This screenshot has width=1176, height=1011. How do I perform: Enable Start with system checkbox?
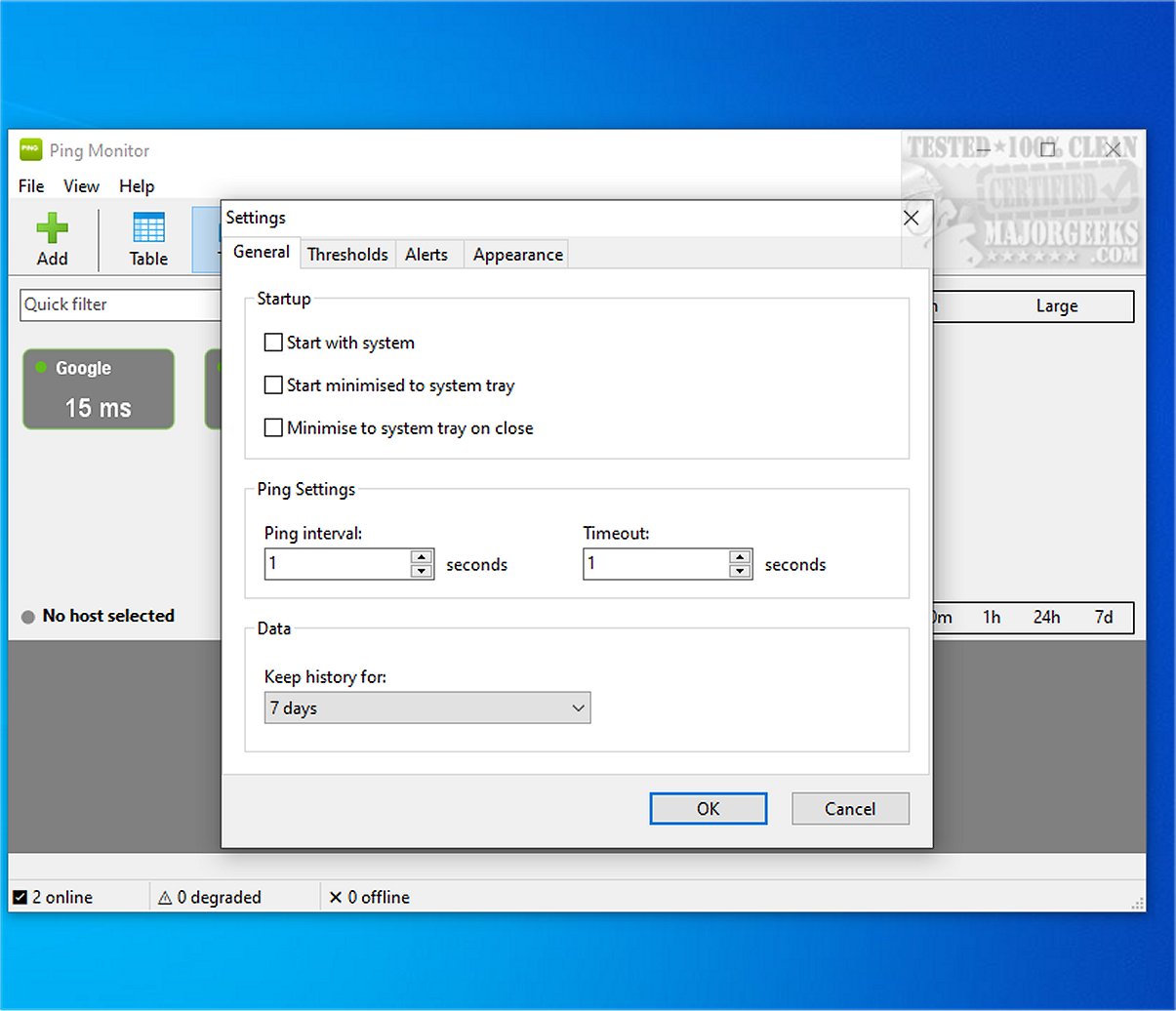click(273, 343)
